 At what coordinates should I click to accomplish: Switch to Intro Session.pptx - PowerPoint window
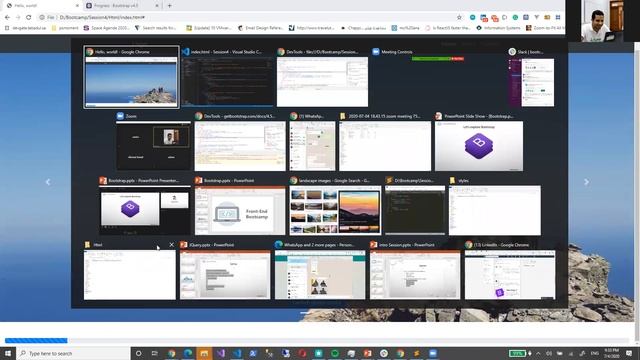click(415, 271)
